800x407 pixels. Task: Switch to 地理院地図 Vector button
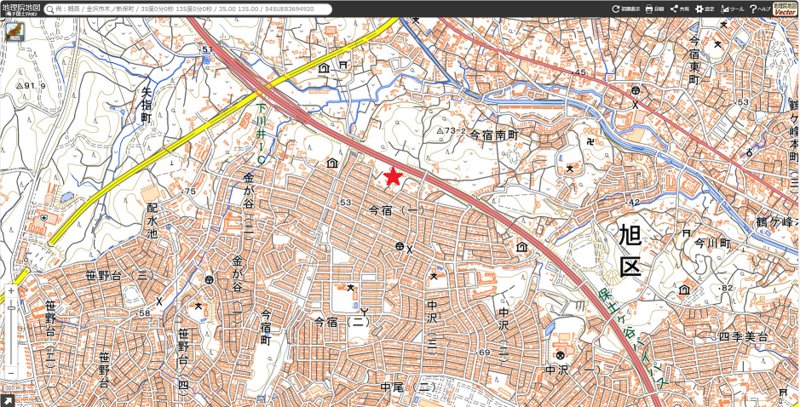pyautogui.click(x=785, y=8)
